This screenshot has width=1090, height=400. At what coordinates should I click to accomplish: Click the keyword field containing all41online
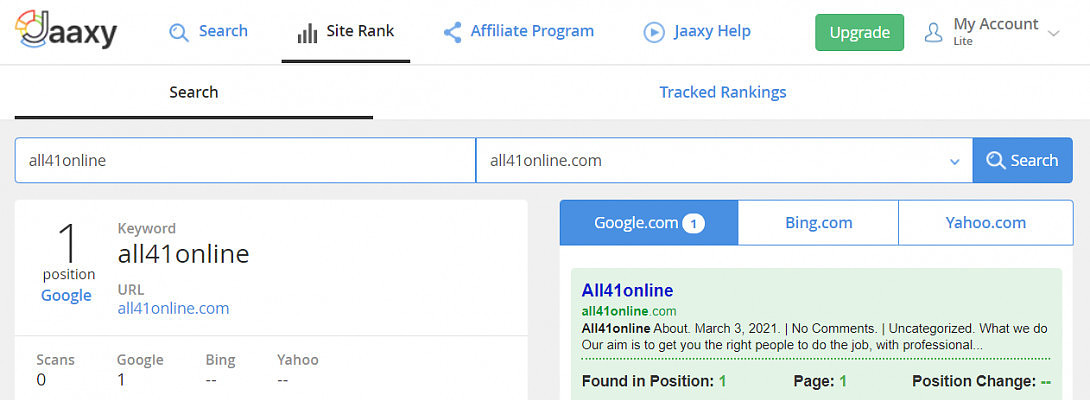(245, 160)
